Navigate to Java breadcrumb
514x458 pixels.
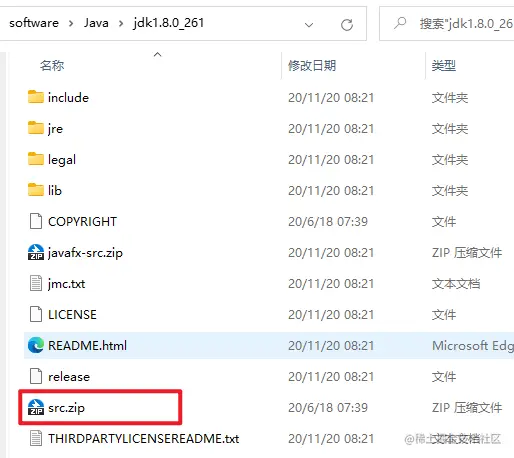[x=96, y=23]
